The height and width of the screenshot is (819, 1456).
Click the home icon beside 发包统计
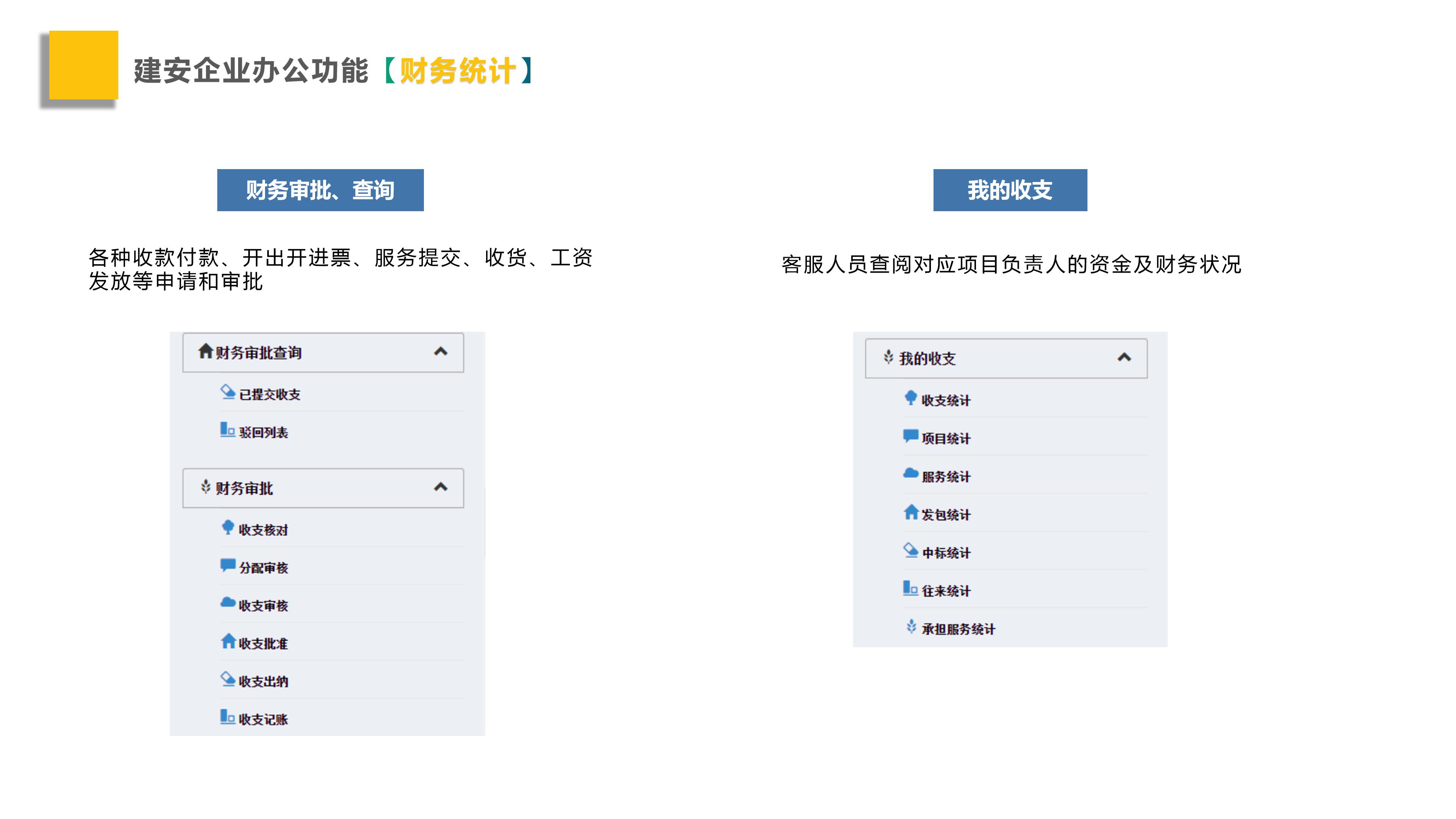[911, 512]
